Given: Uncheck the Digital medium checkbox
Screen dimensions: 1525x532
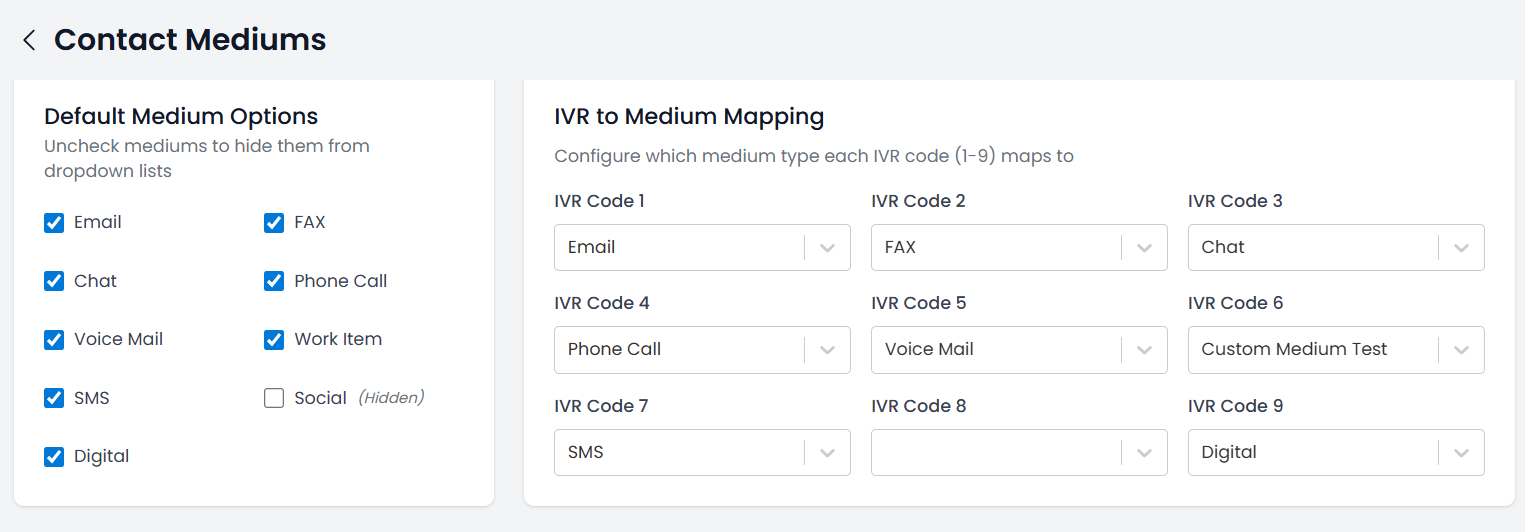Looking at the screenshot, I should [x=54, y=457].
